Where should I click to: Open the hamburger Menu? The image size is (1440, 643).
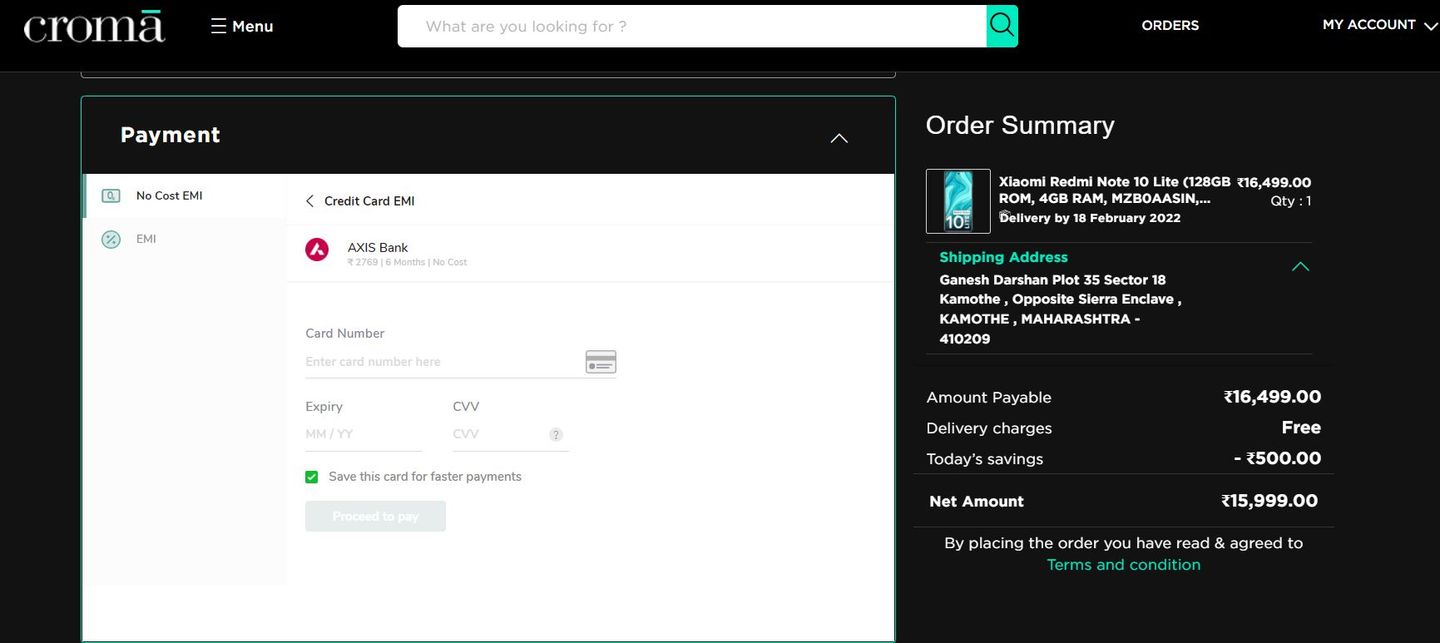241,26
